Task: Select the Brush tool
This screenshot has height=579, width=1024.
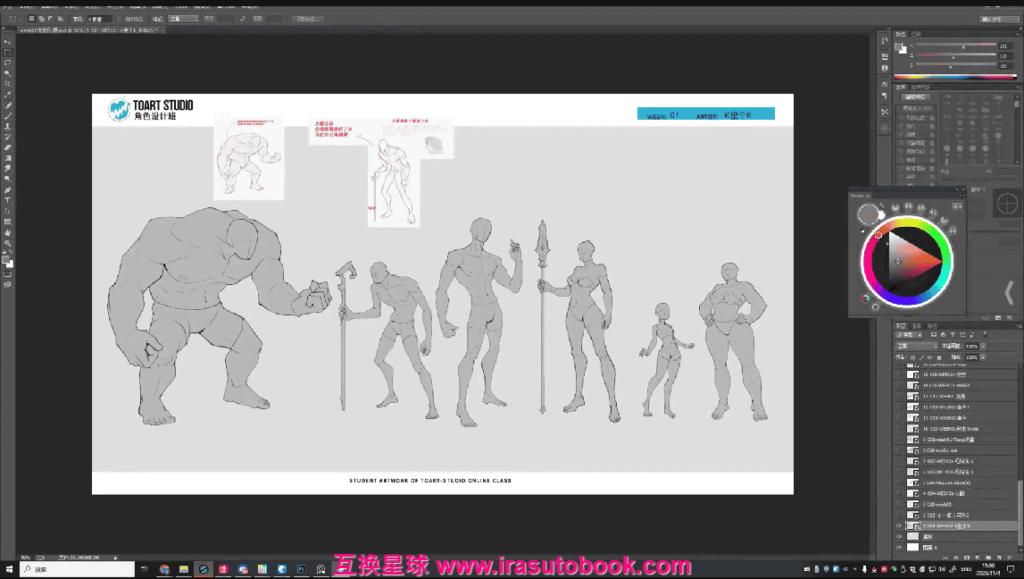Action: [8, 116]
